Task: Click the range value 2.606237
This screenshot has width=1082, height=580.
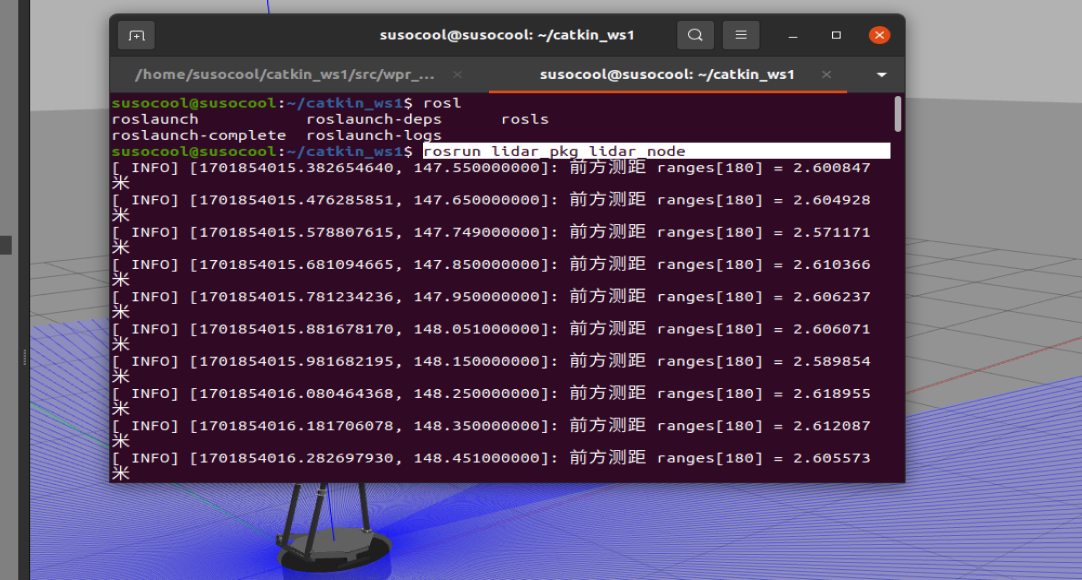Action: click(832, 297)
